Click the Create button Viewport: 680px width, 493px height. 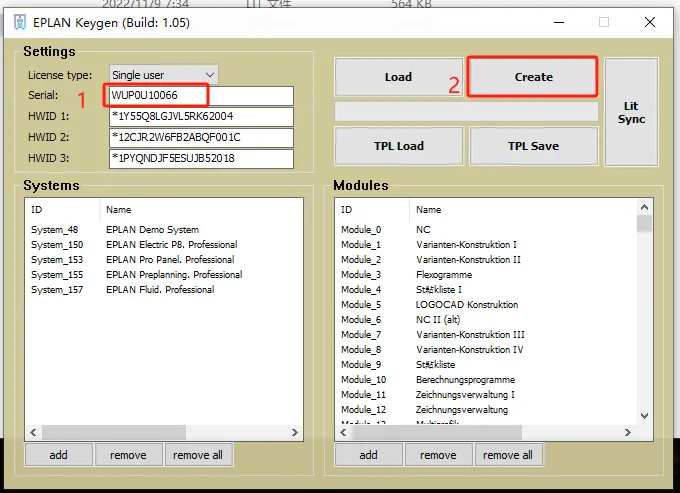tap(533, 77)
